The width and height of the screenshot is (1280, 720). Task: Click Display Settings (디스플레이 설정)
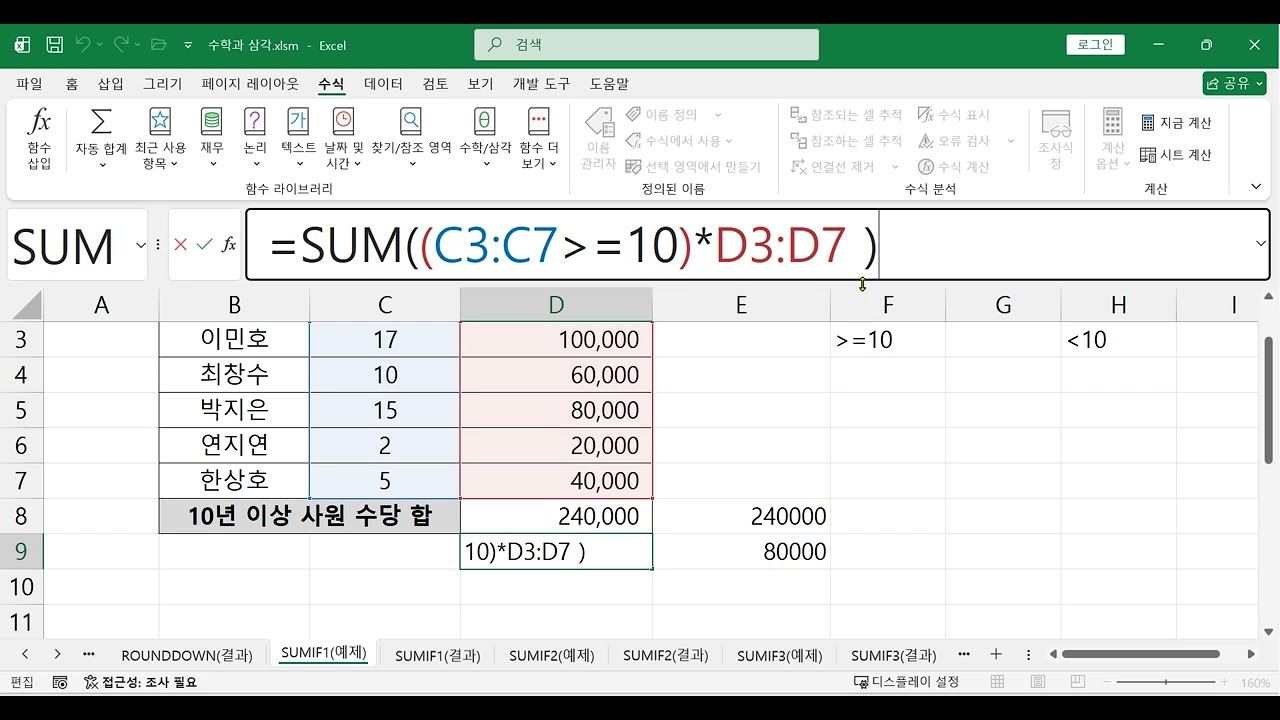906,682
